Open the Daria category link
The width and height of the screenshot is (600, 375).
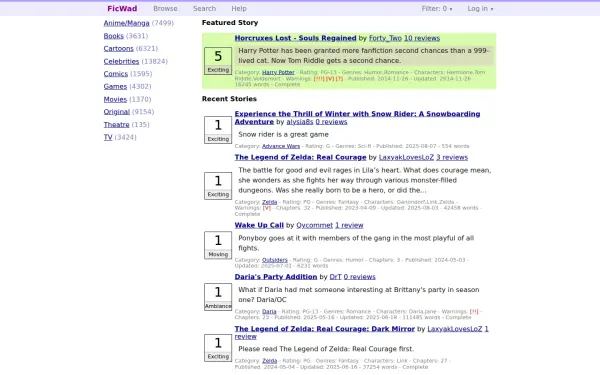tap(269, 312)
